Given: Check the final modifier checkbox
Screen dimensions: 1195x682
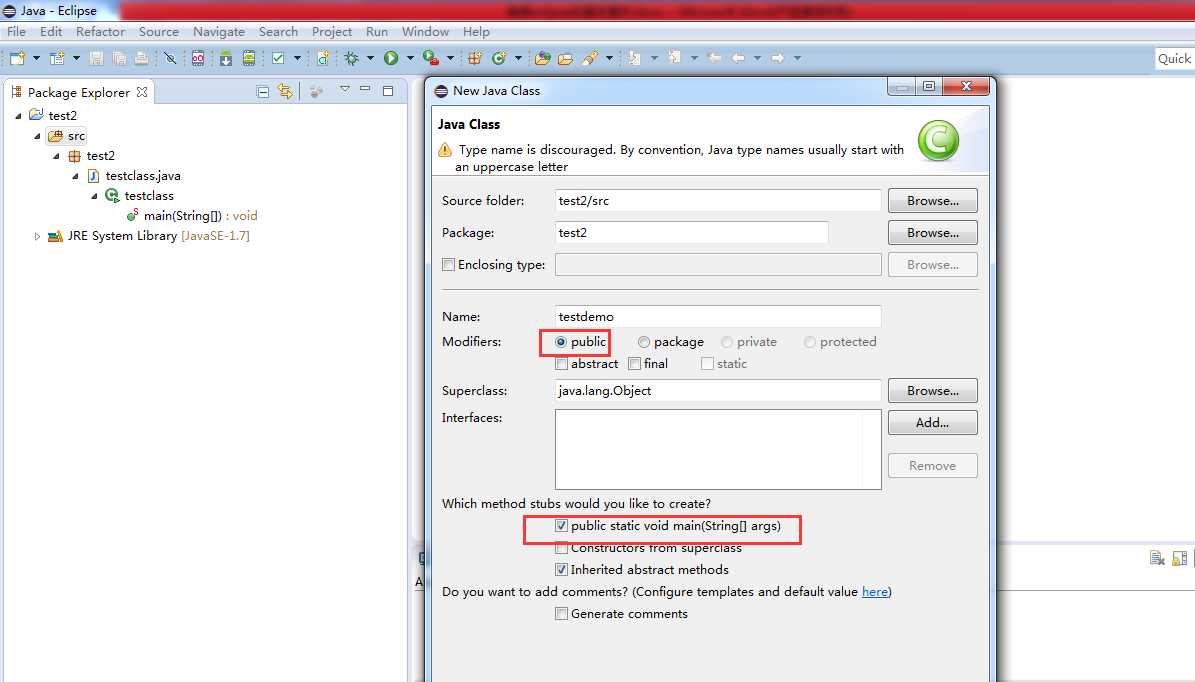Looking at the screenshot, I should pos(634,363).
